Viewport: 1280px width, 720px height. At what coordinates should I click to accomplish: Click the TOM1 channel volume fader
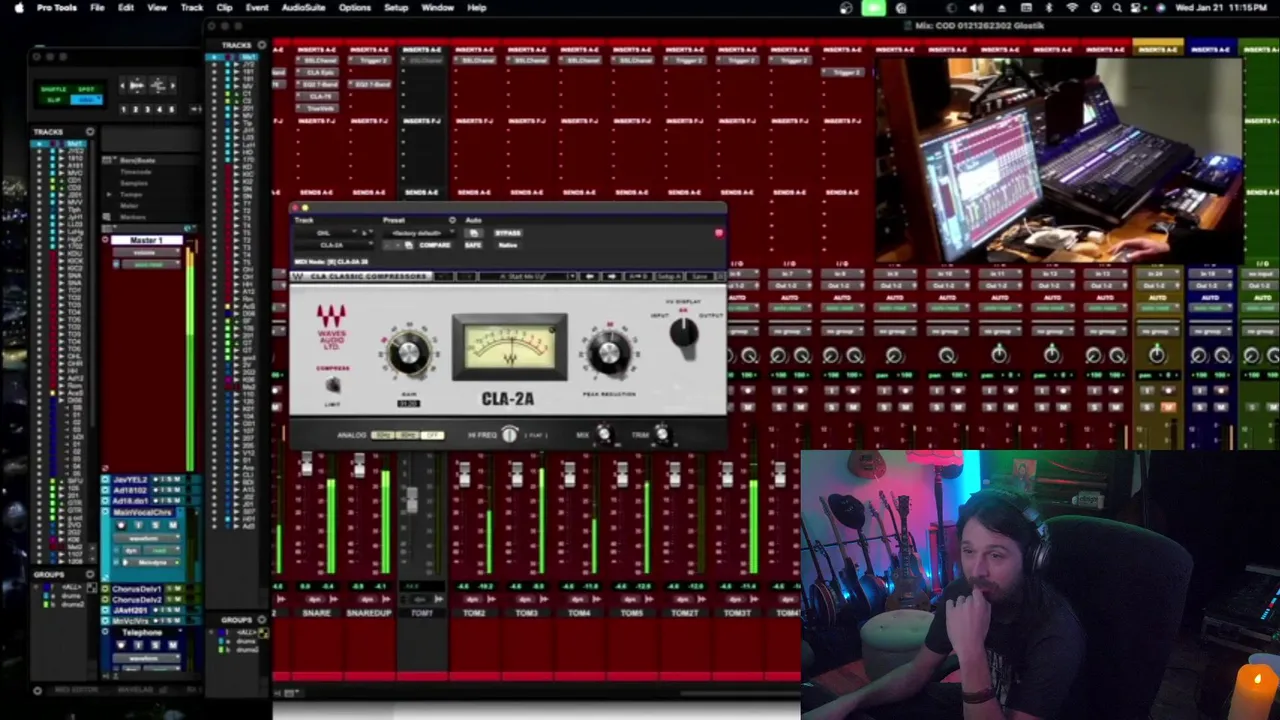[411, 500]
